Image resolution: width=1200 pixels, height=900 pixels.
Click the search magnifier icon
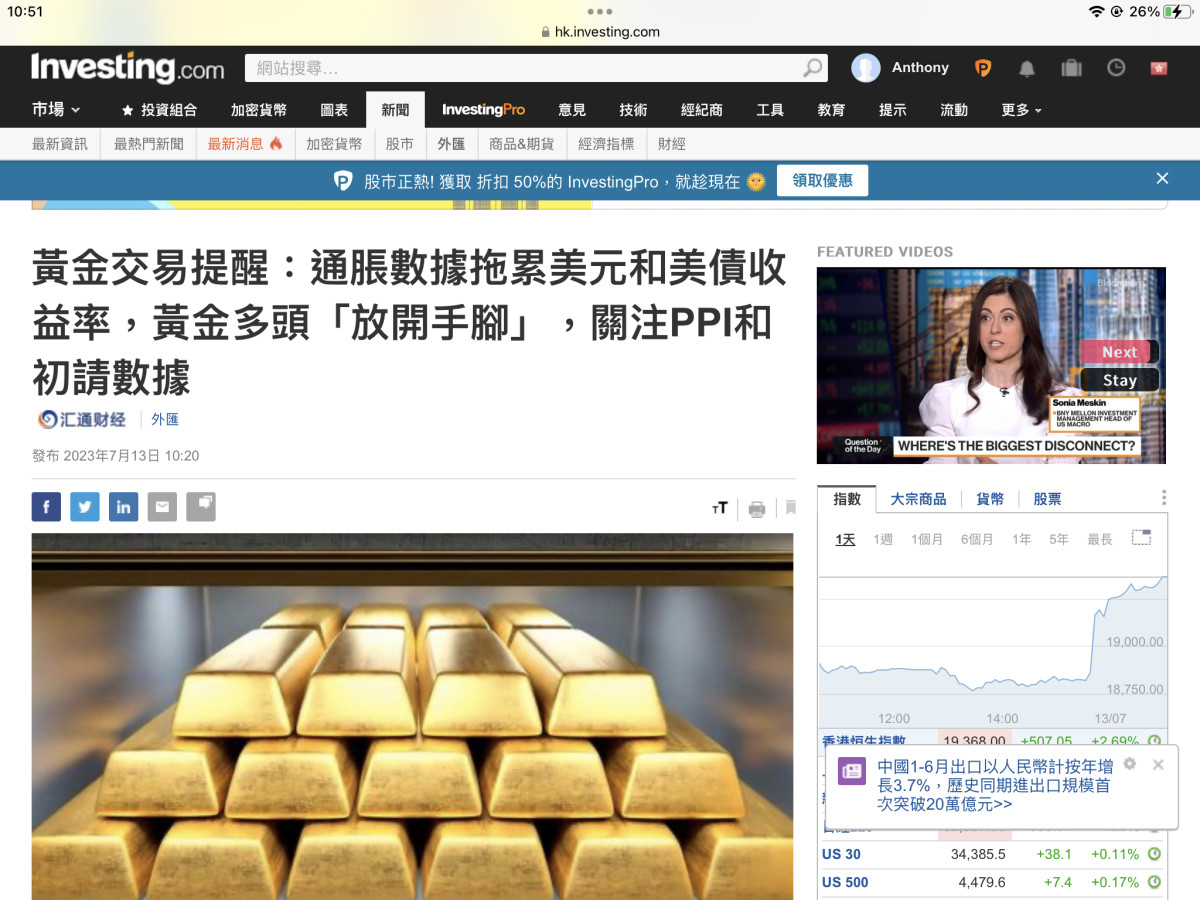coord(813,68)
